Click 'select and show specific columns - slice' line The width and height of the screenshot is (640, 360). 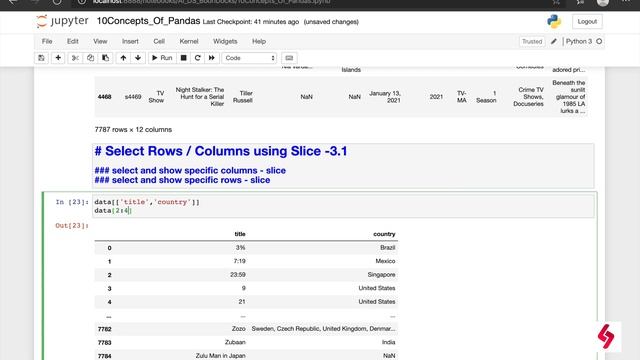[x=190, y=171]
